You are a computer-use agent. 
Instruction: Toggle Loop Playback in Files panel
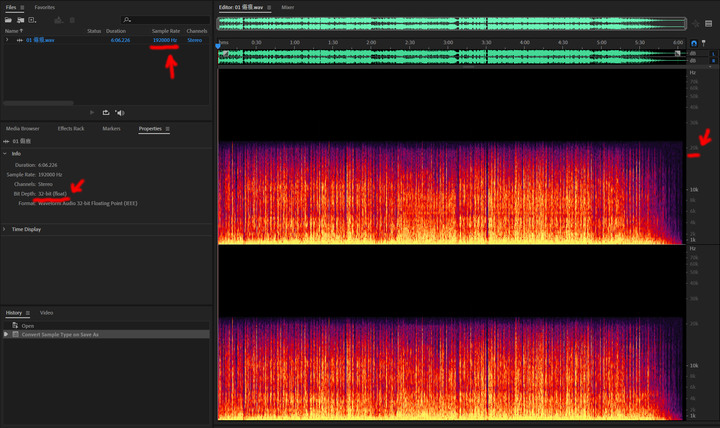(x=106, y=113)
